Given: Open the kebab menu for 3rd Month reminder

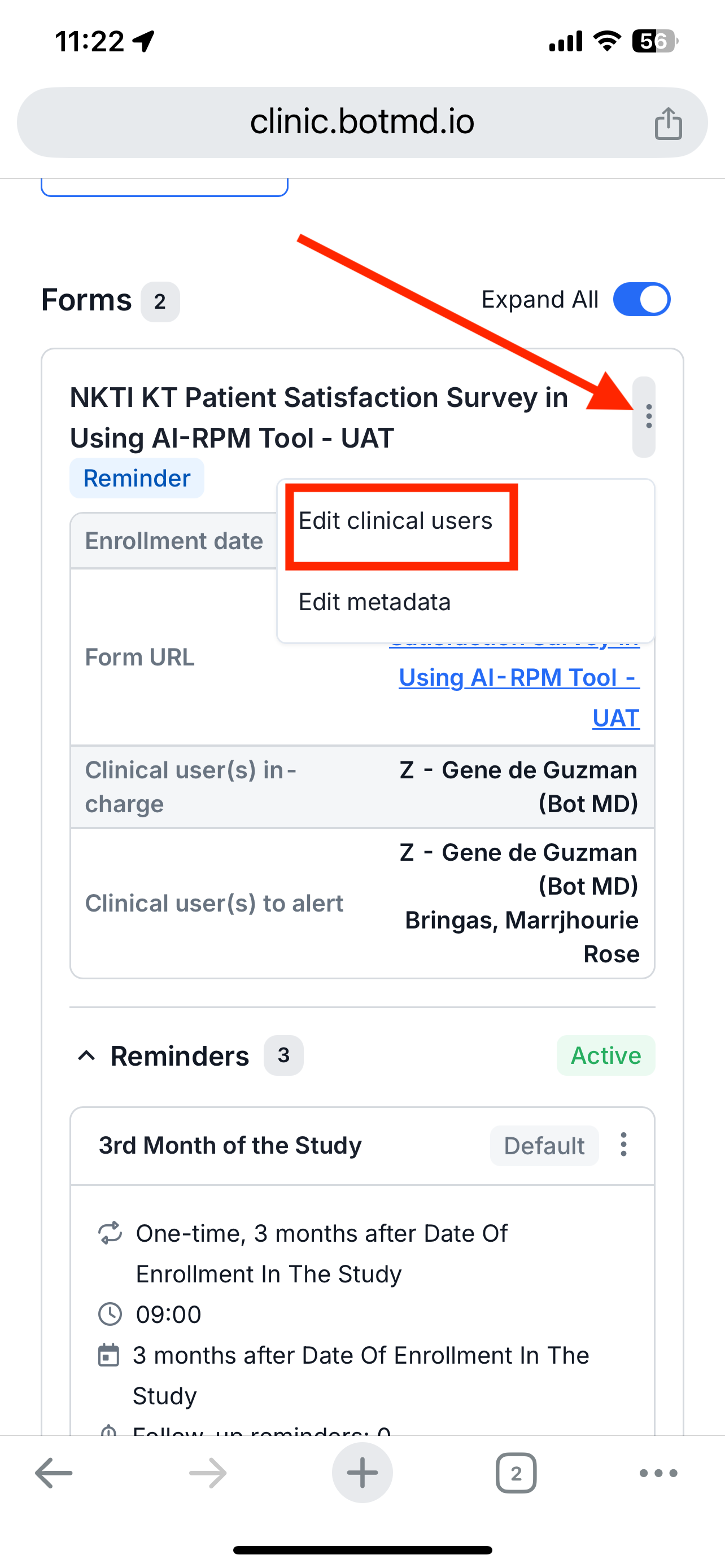Looking at the screenshot, I should (x=623, y=1145).
